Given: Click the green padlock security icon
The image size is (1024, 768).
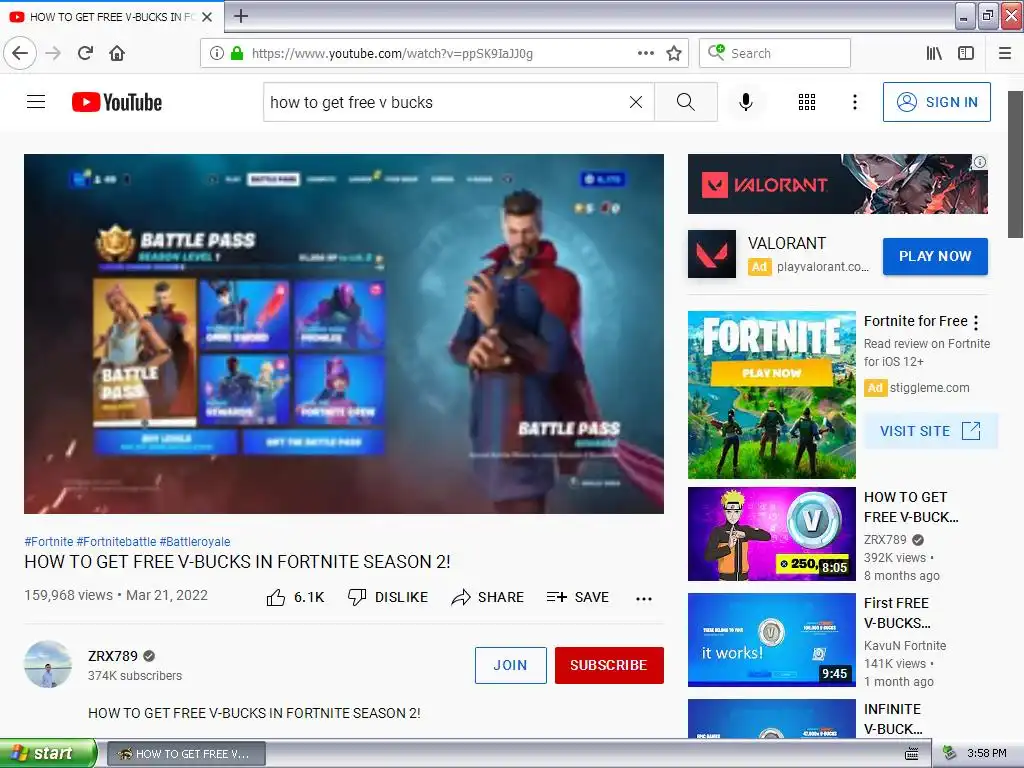Looking at the screenshot, I should [237, 53].
